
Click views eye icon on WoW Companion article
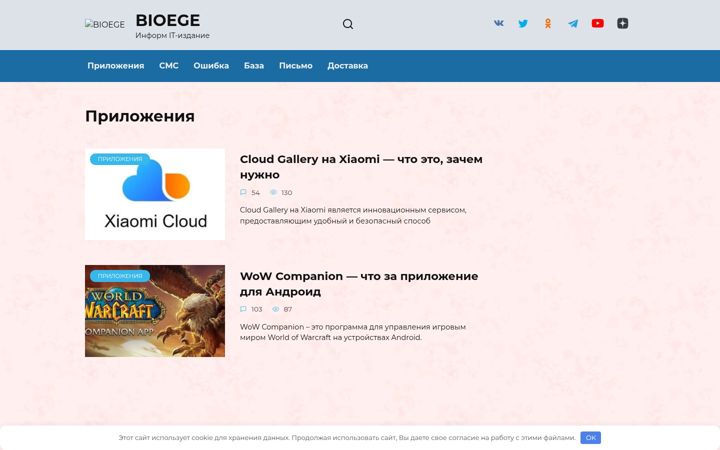(x=276, y=309)
